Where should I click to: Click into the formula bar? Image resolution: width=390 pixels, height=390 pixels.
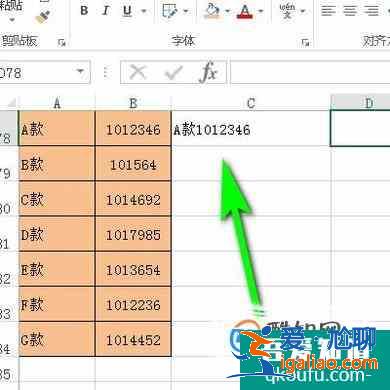310,72
